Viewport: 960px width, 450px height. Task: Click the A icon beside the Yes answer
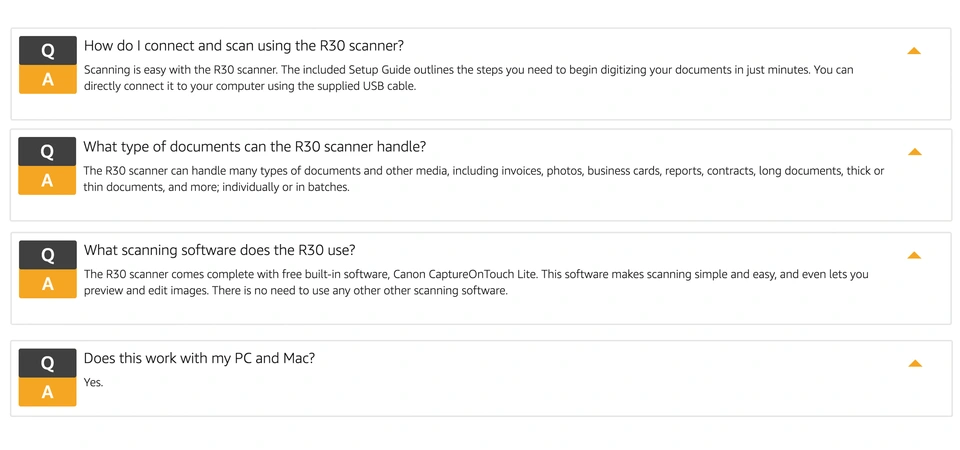[48, 392]
